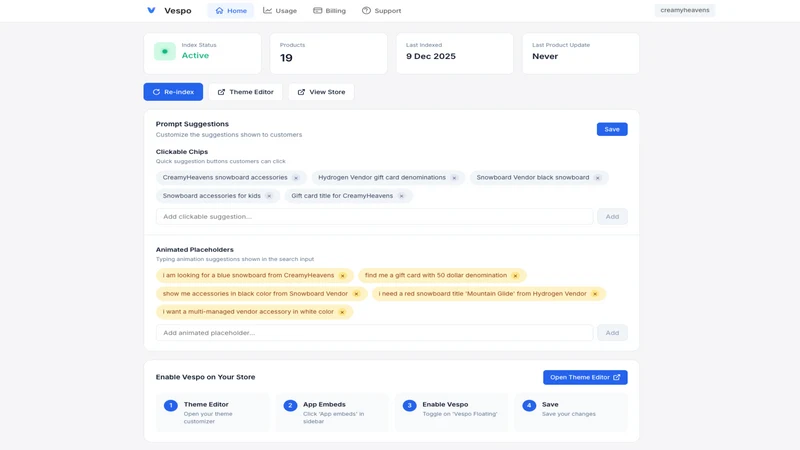Switch to the Usage tab
Viewport: 800px width, 450px height.
(x=280, y=10)
